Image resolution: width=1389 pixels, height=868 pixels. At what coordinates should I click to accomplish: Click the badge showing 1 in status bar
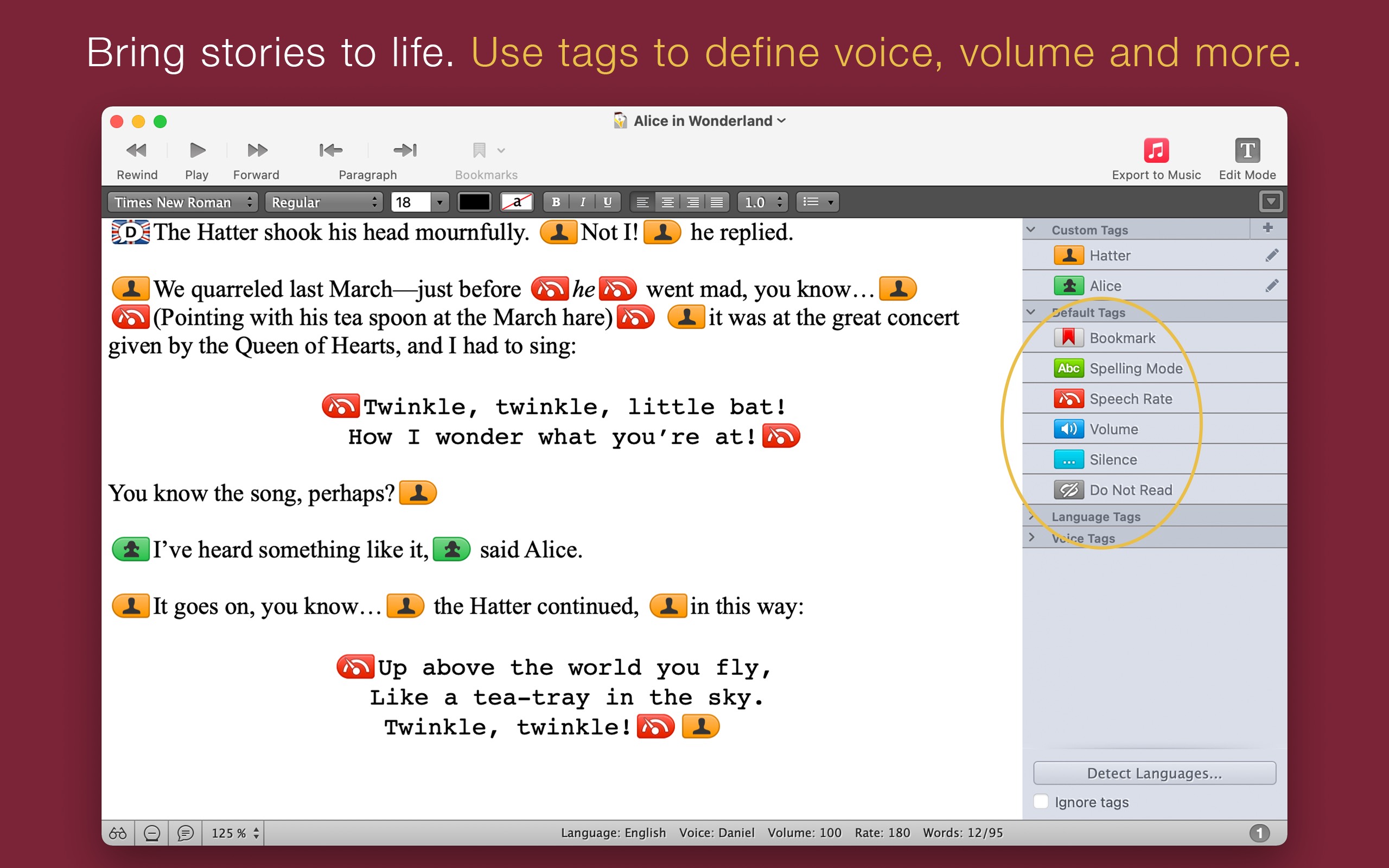pos(1259,833)
